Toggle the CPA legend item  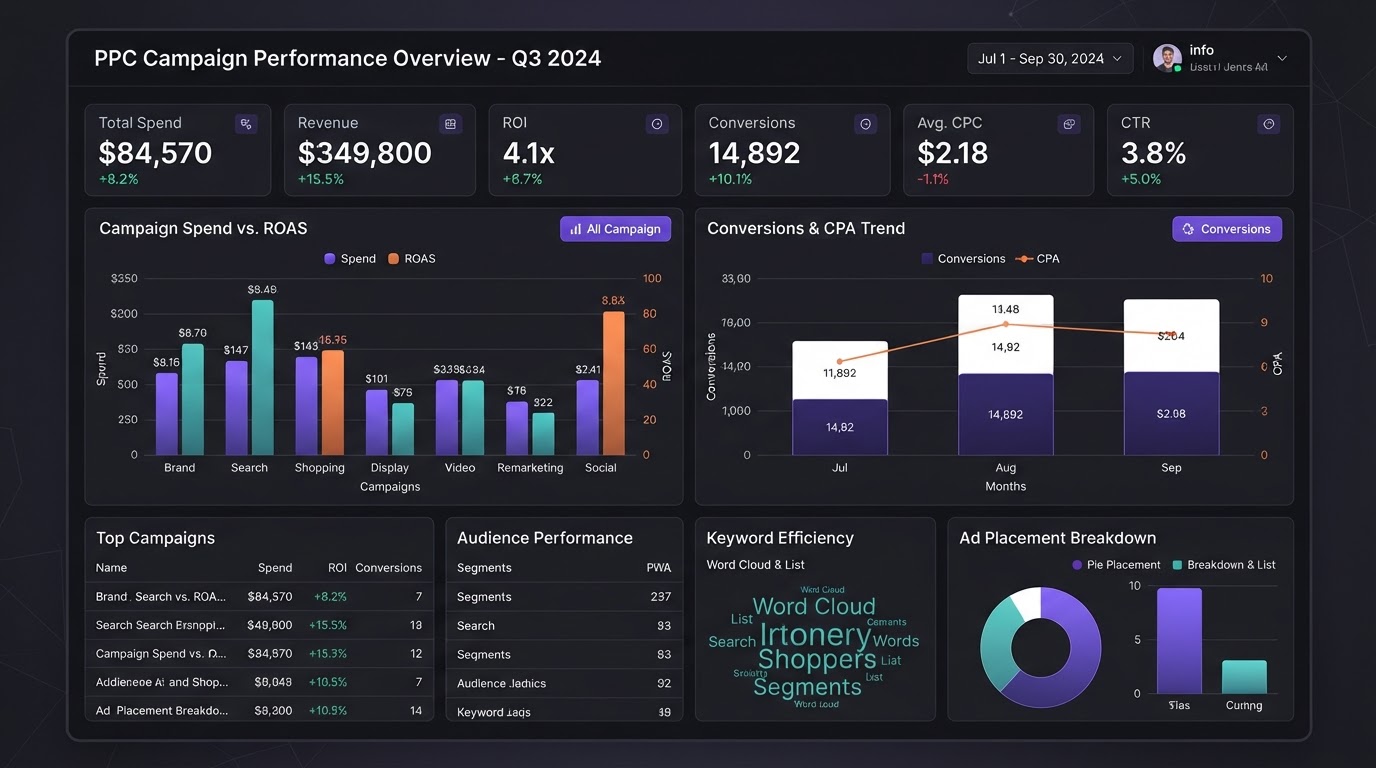1037,258
